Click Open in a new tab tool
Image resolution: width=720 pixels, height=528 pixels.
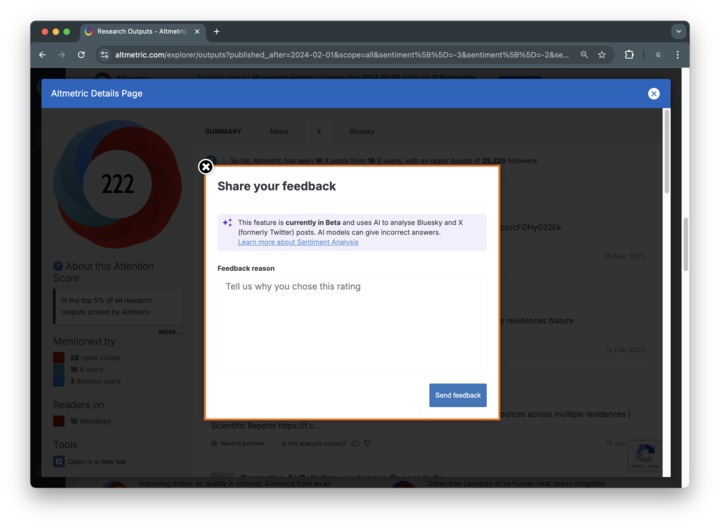tap(96, 462)
